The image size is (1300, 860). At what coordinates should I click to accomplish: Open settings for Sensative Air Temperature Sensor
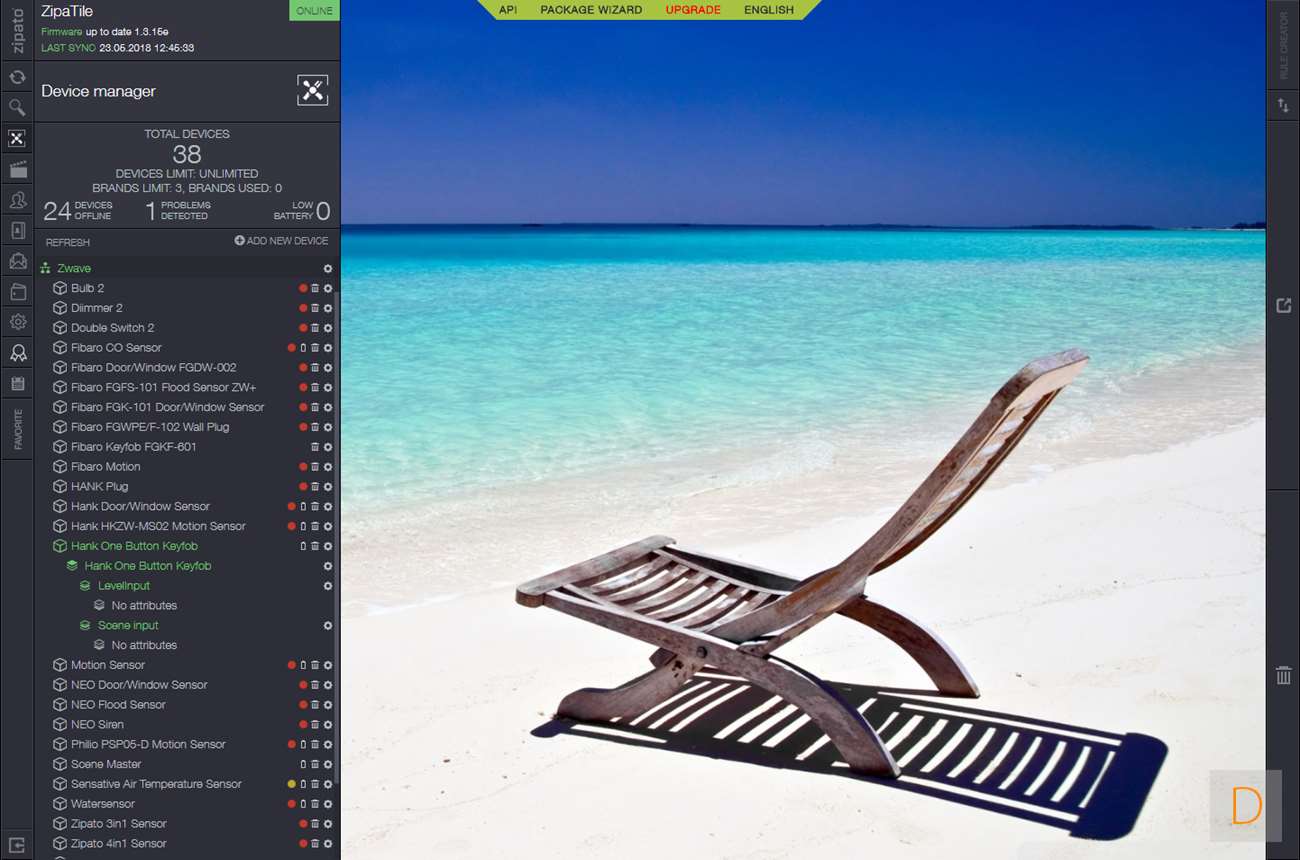(328, 784)
